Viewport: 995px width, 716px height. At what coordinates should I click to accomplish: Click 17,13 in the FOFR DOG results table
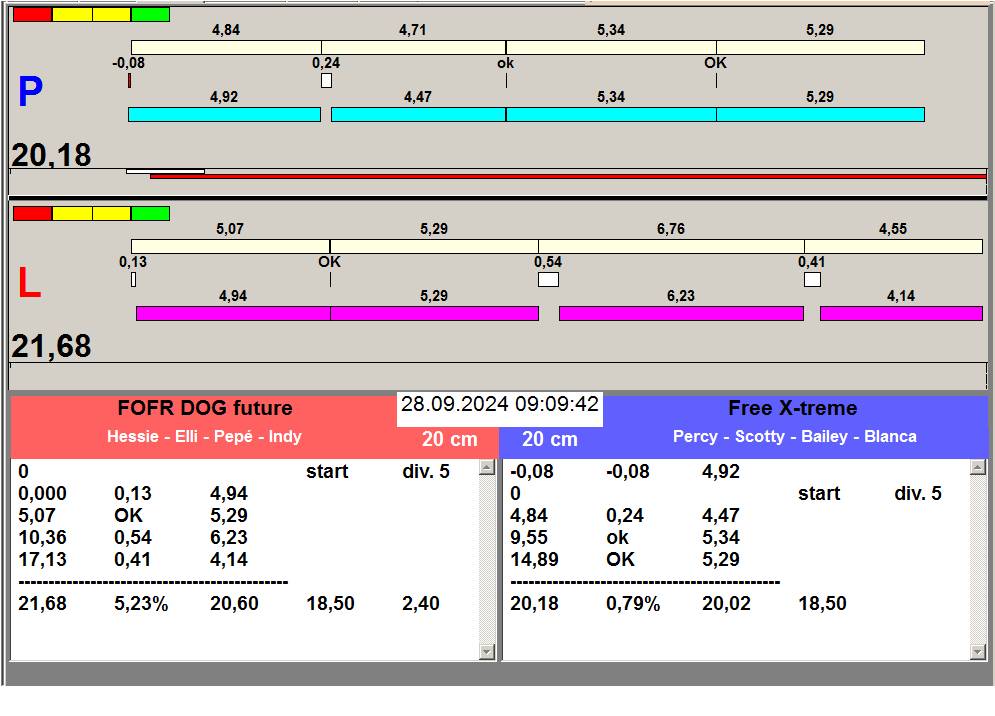point(42,560)
